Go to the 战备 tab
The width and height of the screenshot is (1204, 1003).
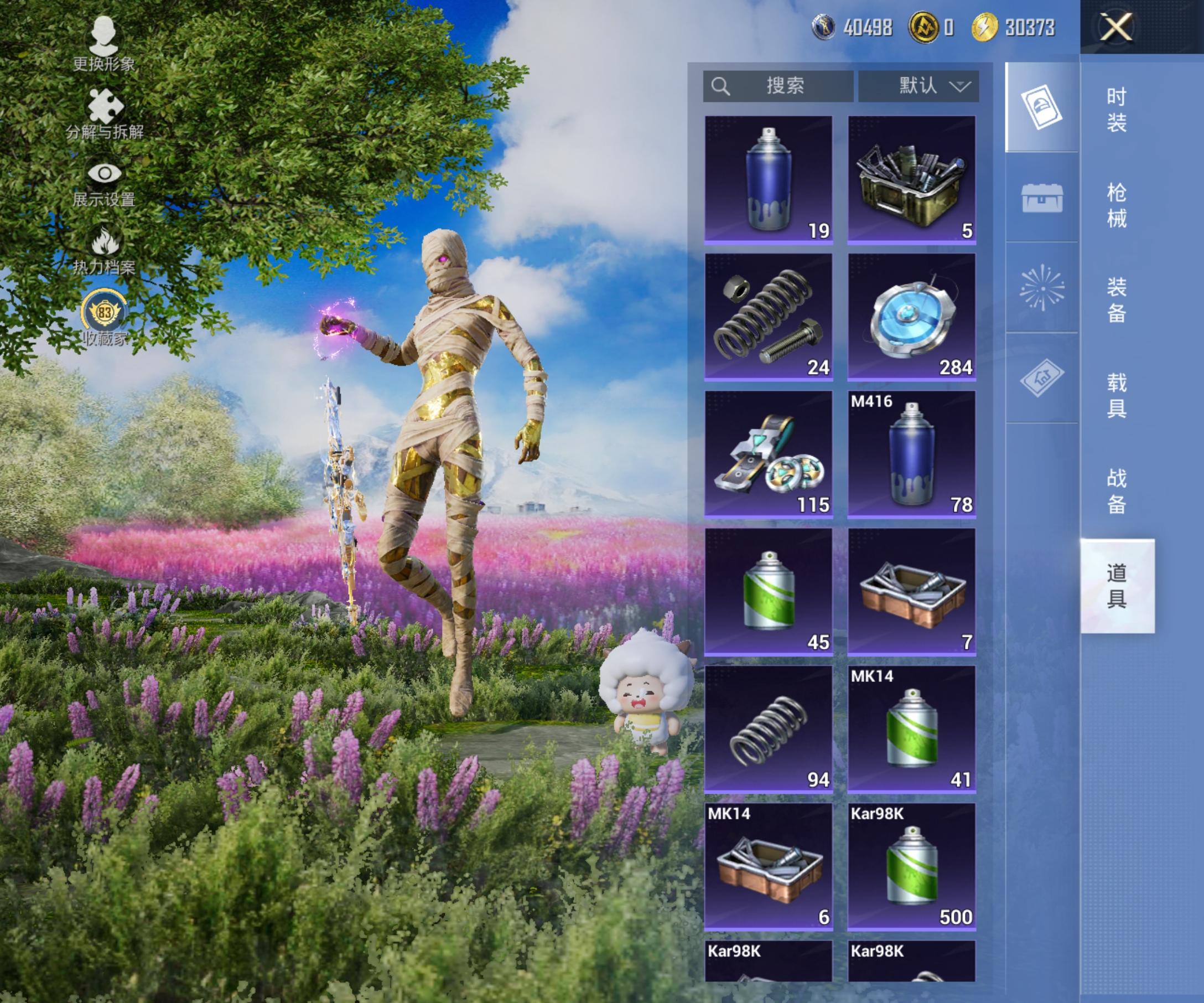point(1115,490)
